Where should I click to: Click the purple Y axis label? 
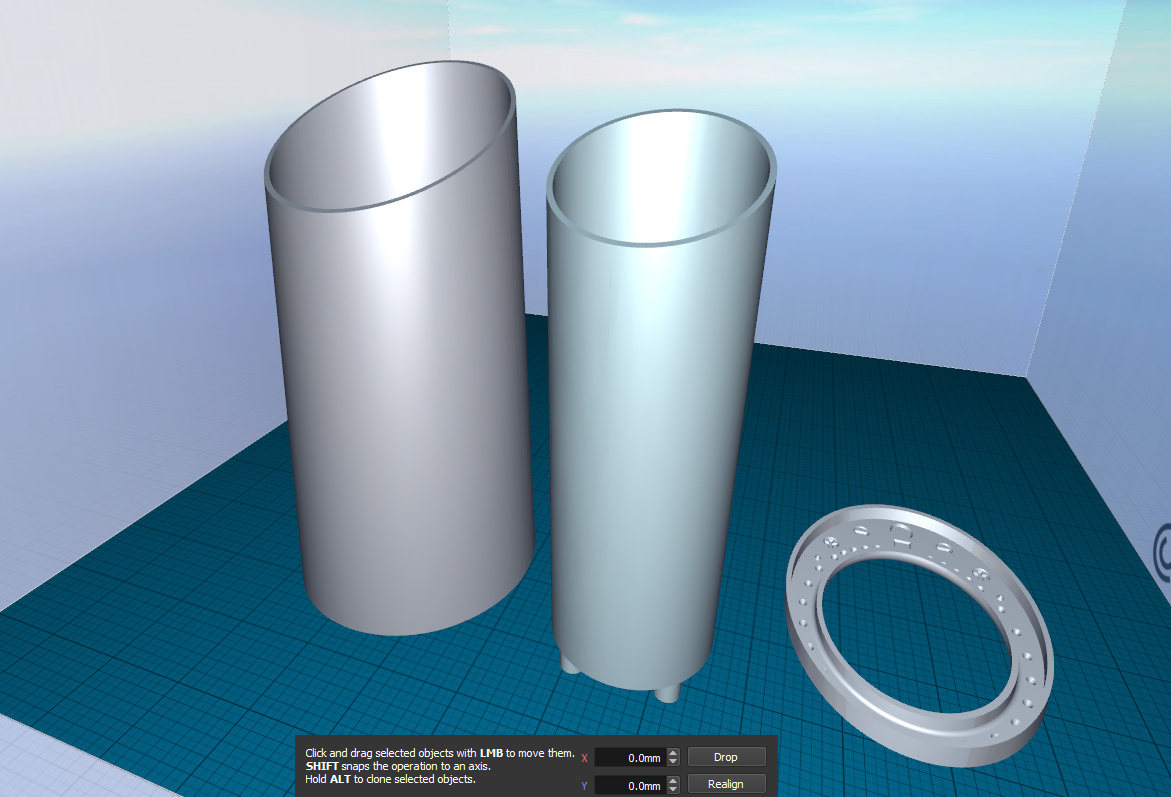pos(584,786)
